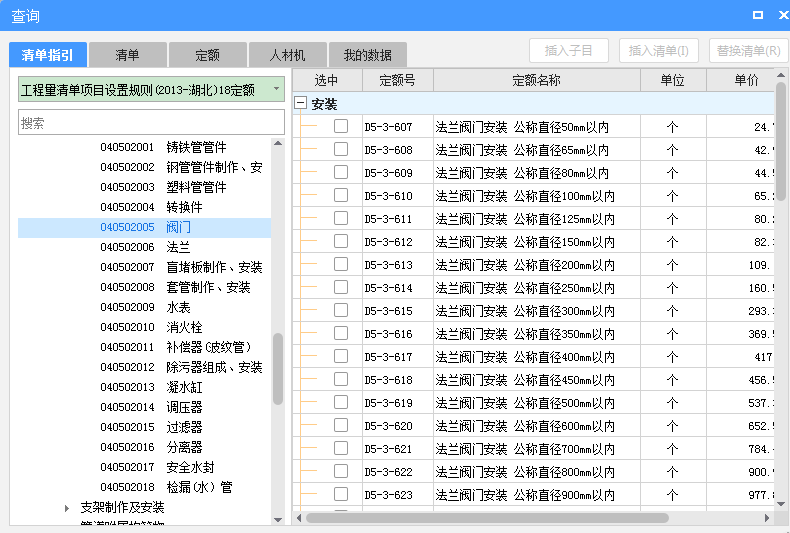Tick the D5-3-618 checkbox
The width and height of the screenshot is (790, 533).
[x=341, y=379]
